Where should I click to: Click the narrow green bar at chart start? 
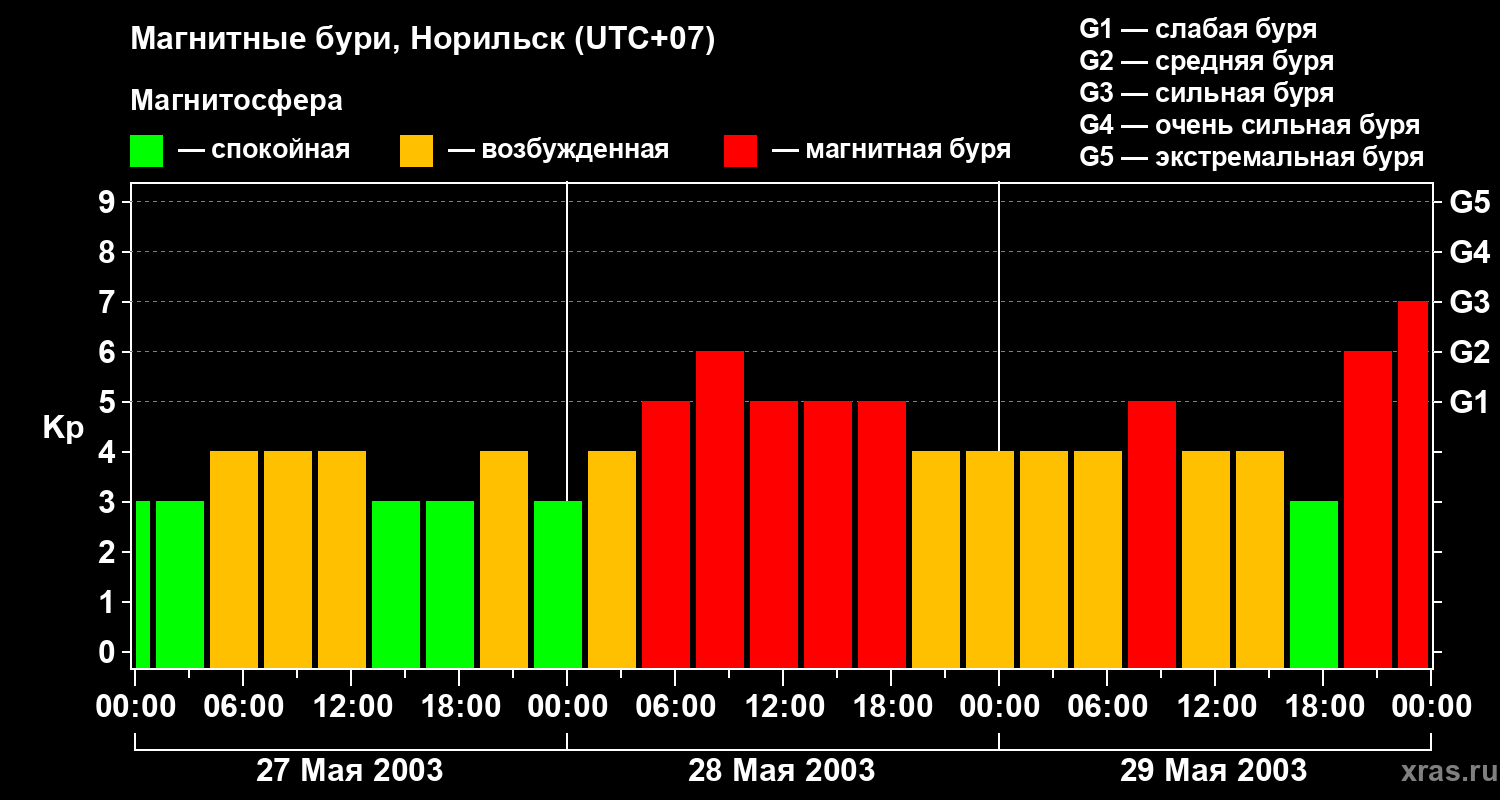143,584
